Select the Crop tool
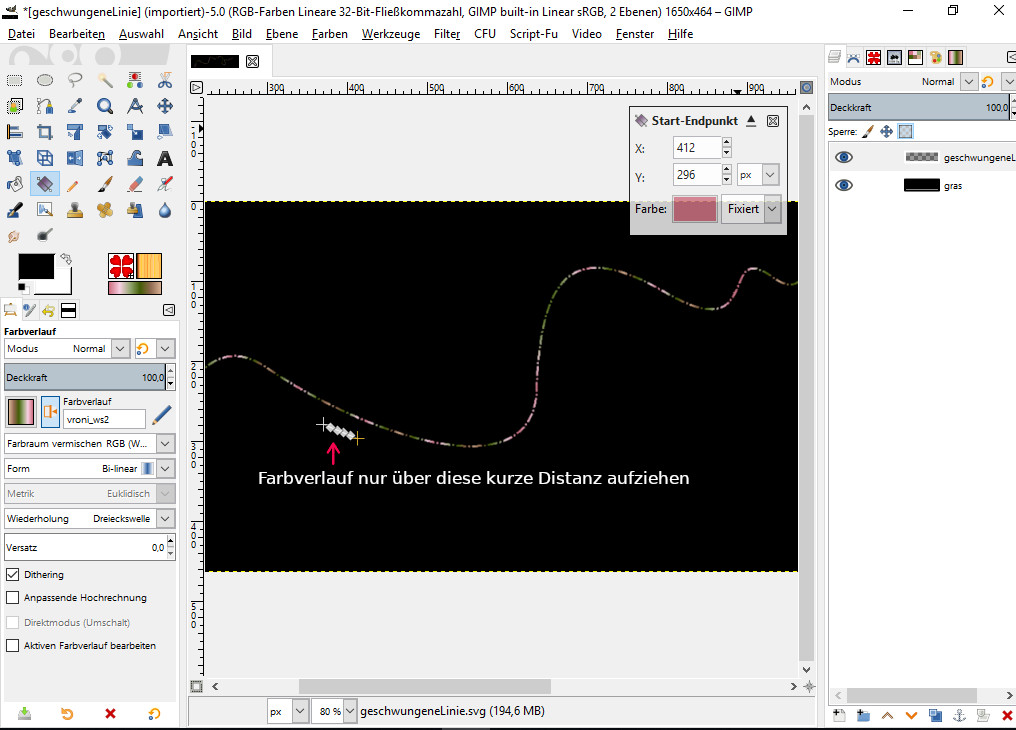The width and height of the screenshot is (1016, 730). click(44, 132)
